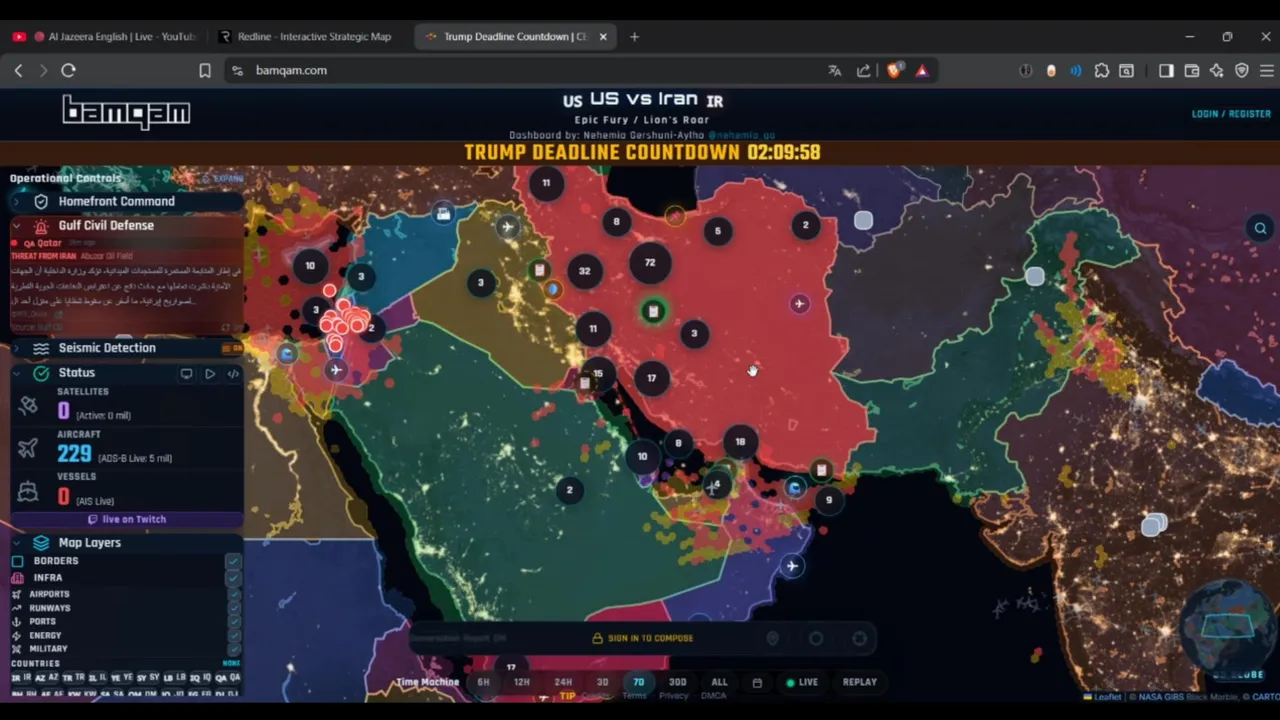Toggle the Airports layer checkbox

tap(234, 594)
